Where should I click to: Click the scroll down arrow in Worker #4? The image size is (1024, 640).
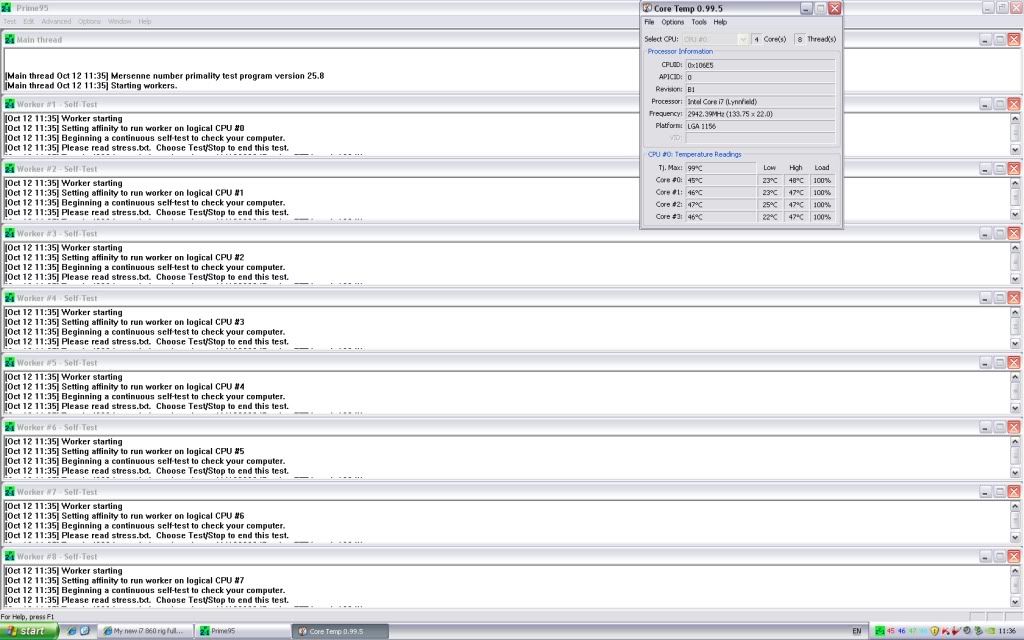(1015, 344)
